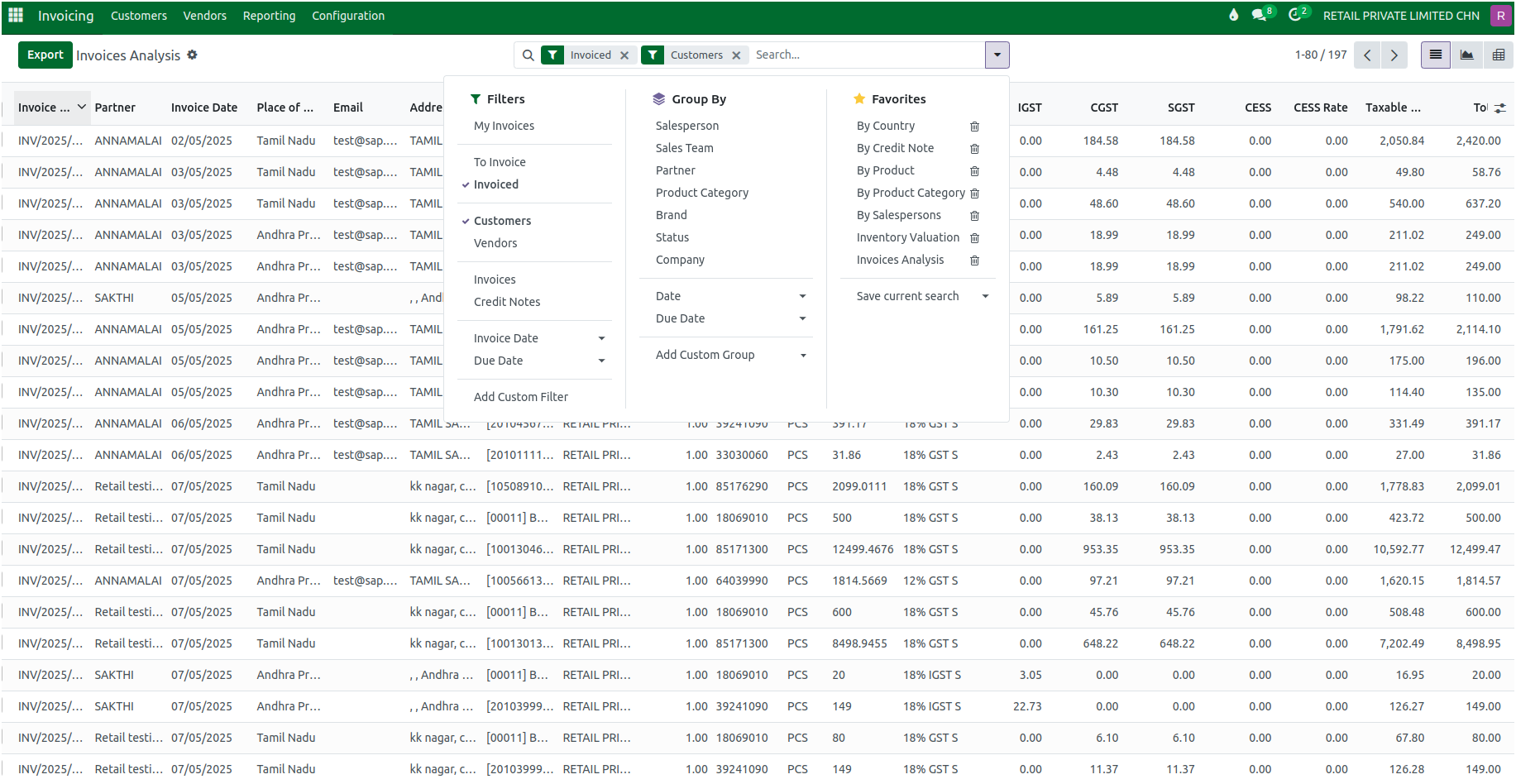Click the Export button
The width and height of the screenshot is (1516, 784).
[x=45, y=55]
